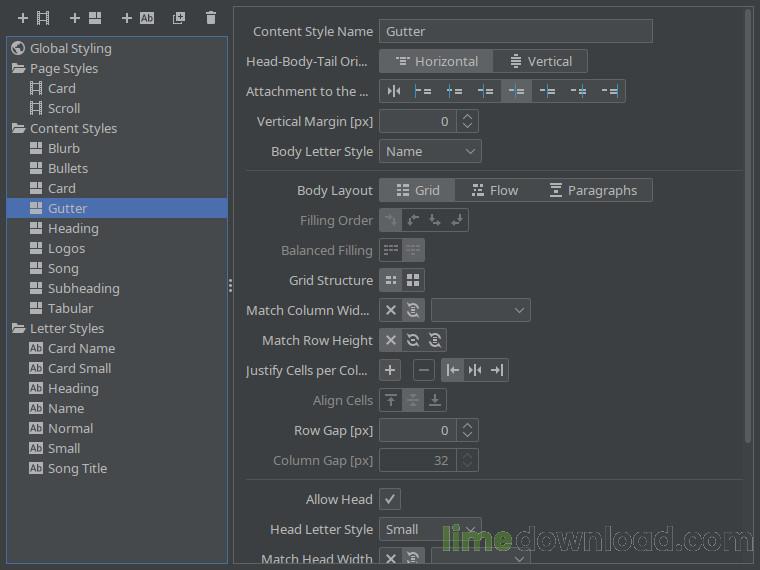Screen dimensions: 760x570
Task: Choose the right justify cells icon
Action: coord(497,370)
